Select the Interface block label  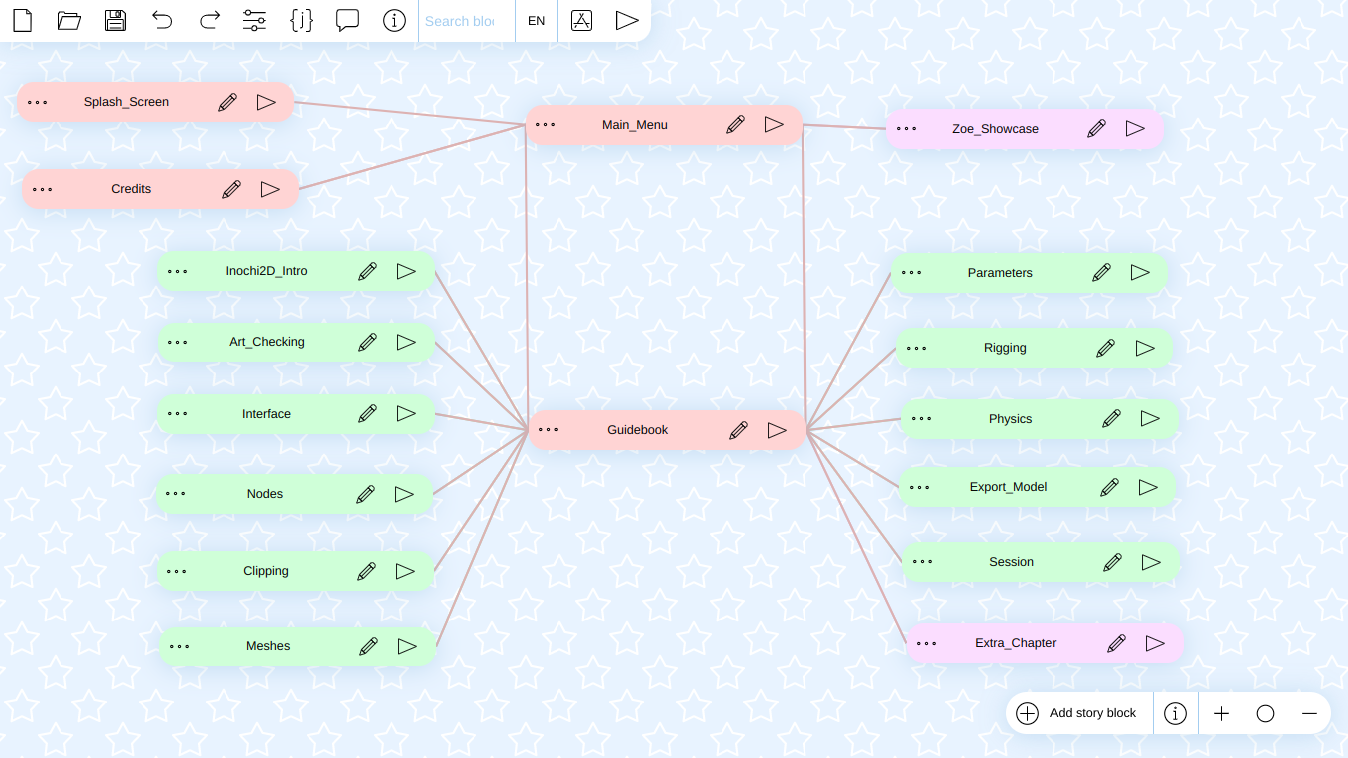tap(266, 414)
